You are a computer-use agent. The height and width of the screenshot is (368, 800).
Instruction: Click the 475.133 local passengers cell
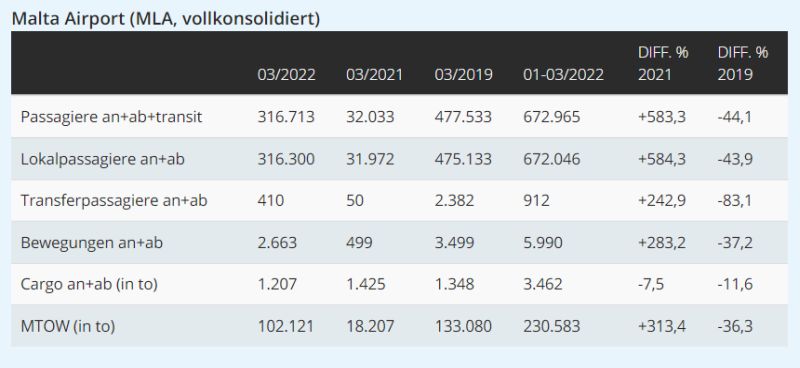click(x=463, y=159)
